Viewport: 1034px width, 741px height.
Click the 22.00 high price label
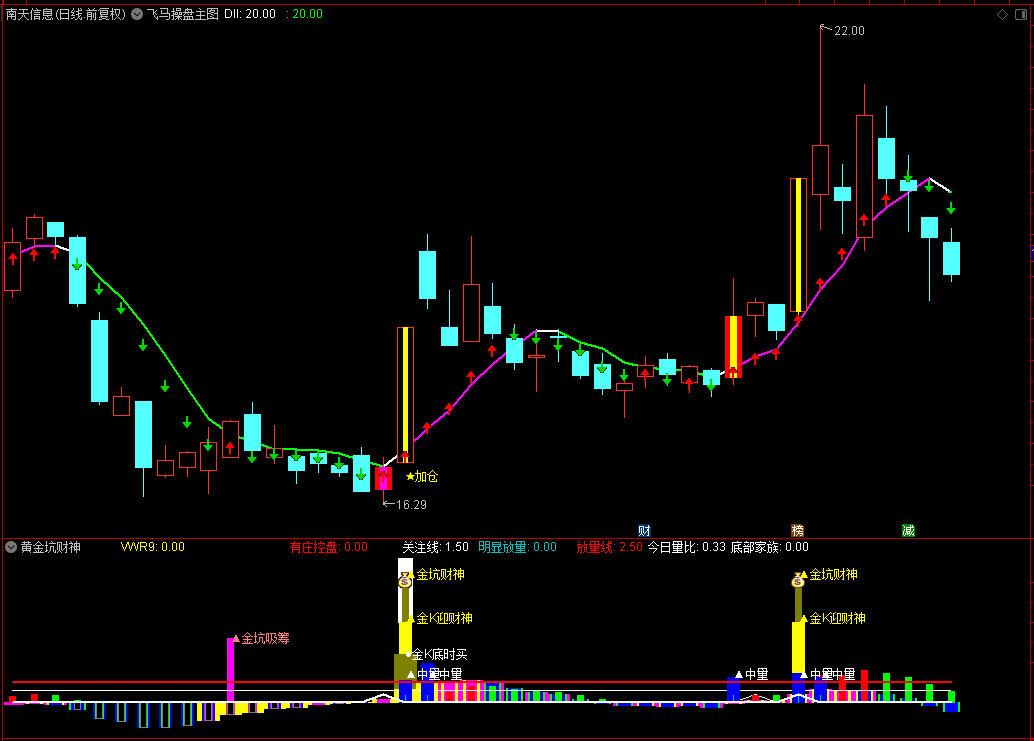(x=849, y=31)
